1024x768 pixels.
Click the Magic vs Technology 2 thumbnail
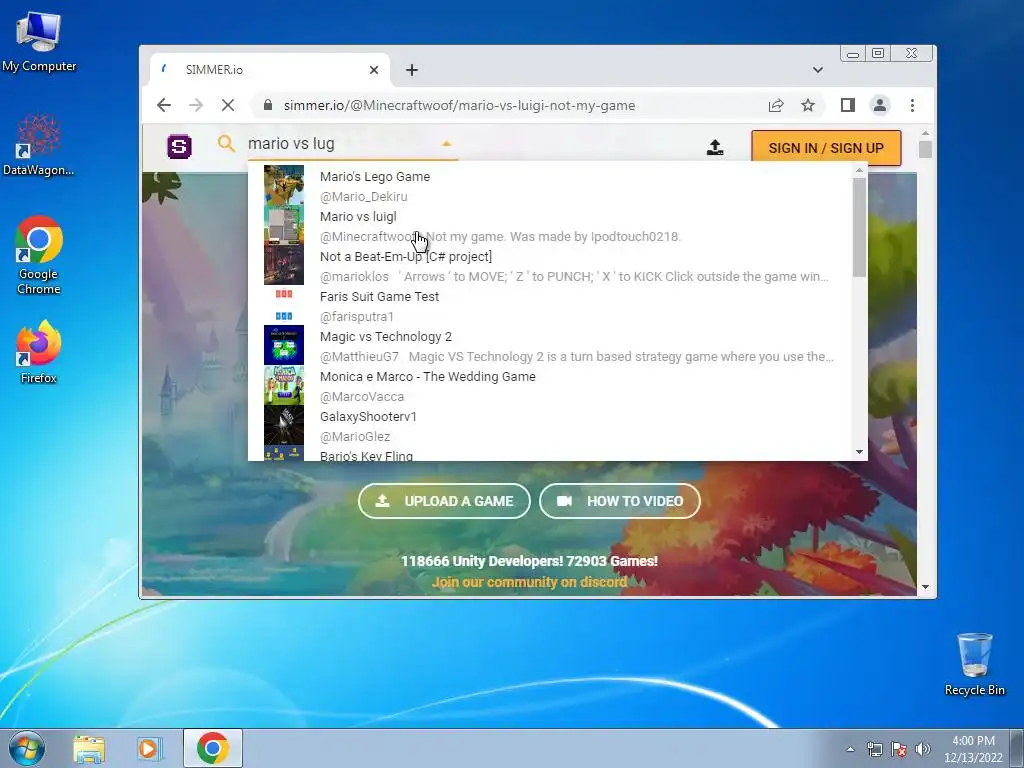point(283,345)
